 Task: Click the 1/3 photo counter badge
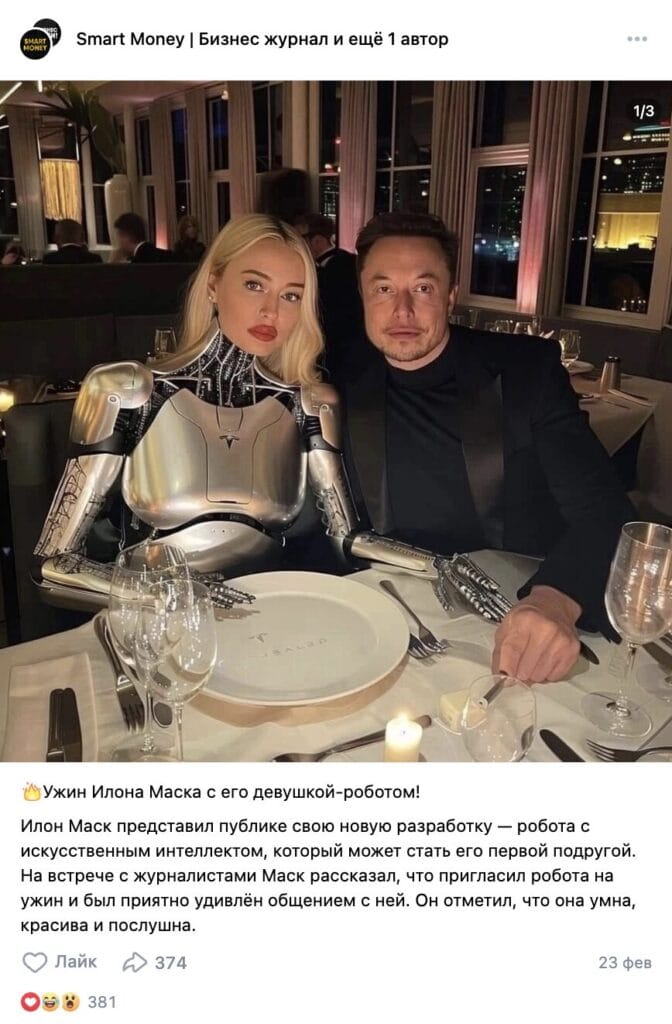[x=643, y=111]
